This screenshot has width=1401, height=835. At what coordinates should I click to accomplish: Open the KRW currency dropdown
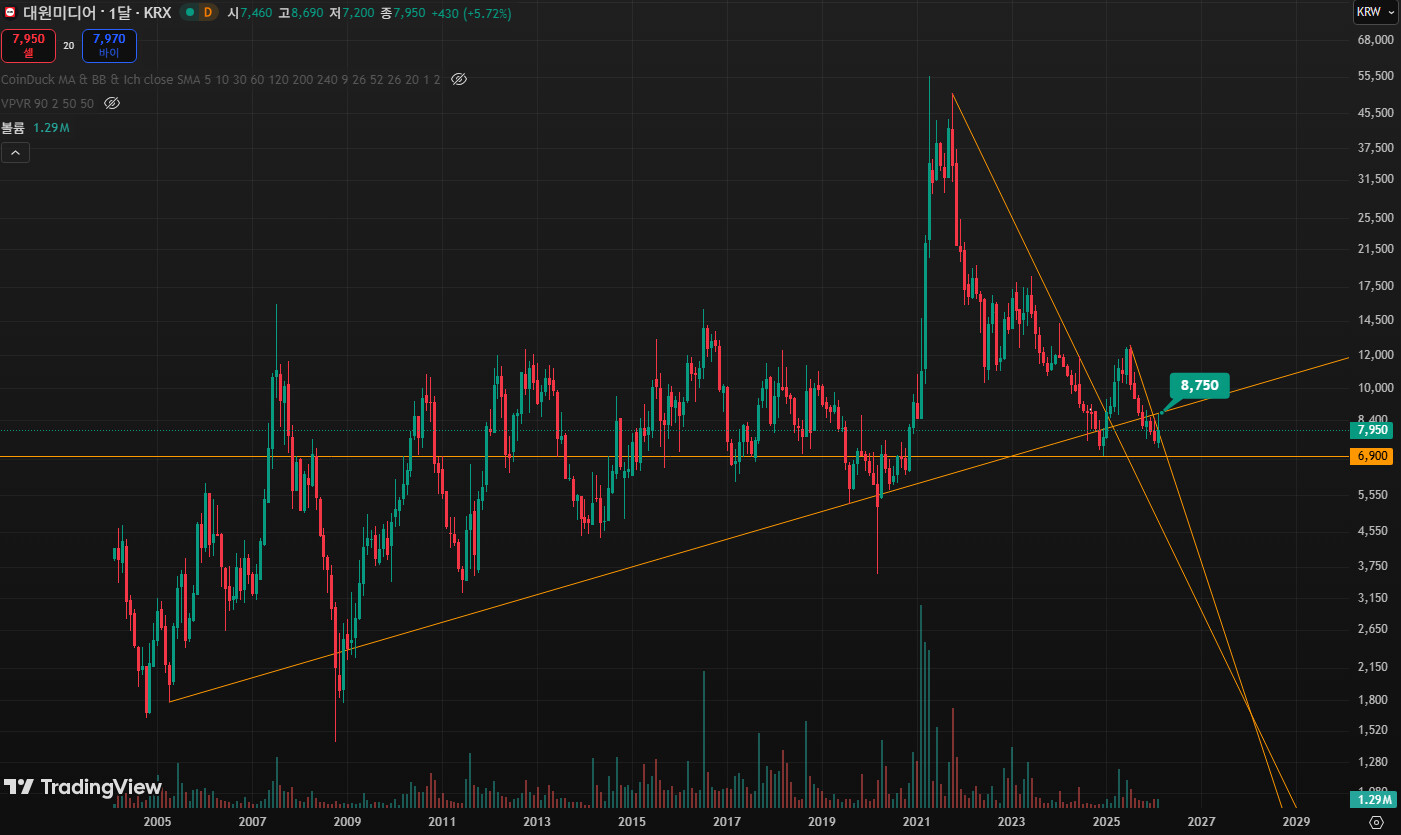(1376, 13)
